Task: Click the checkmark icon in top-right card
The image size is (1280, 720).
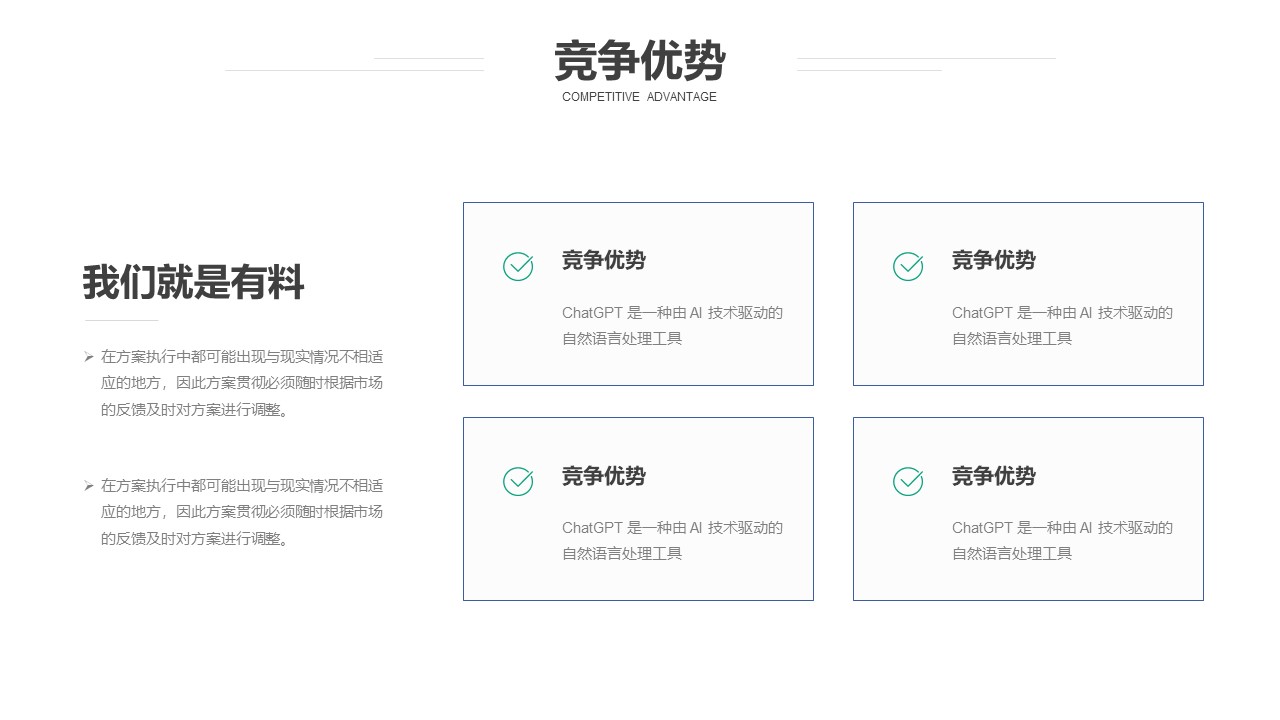Action: [908, 266]
